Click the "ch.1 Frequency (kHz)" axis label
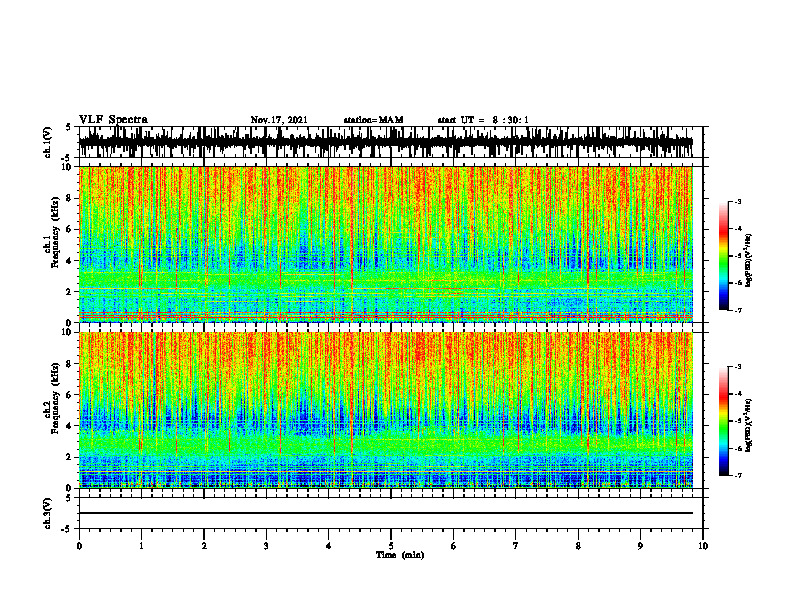Screen dimensions: 792x612 click(x=53, y=232)
